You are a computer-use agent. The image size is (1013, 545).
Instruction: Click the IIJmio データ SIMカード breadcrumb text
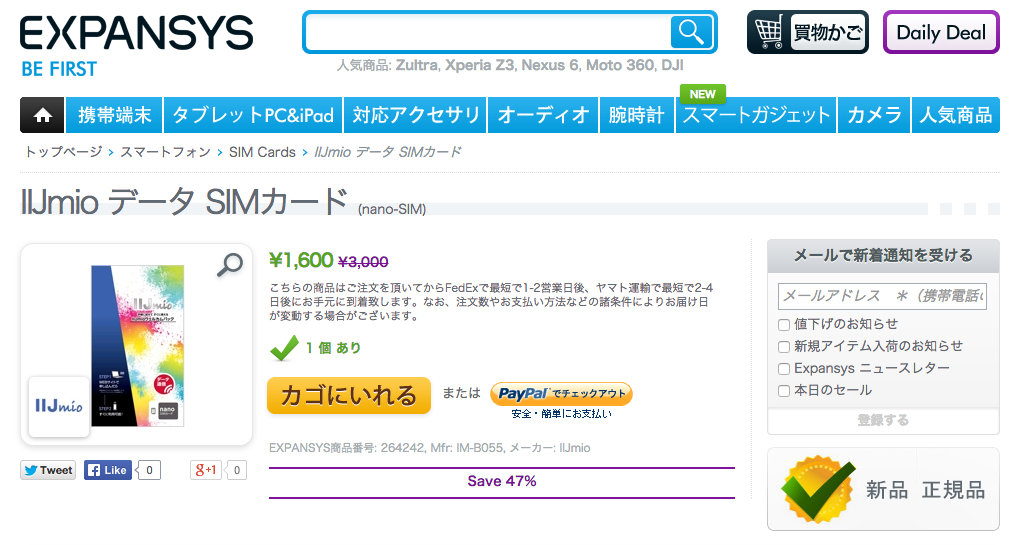(388, 152)
